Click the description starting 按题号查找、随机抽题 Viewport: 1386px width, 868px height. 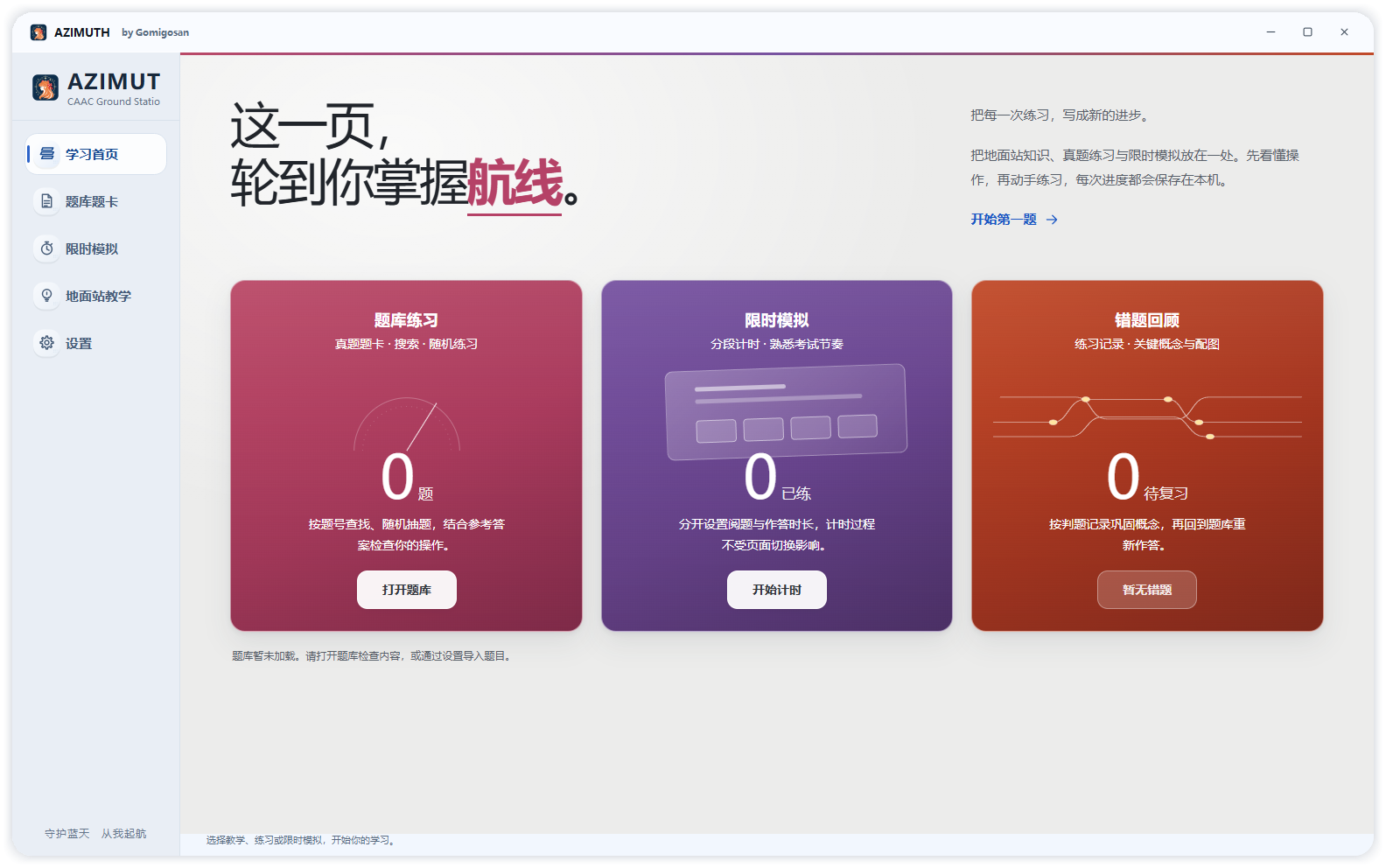(406, 535)
